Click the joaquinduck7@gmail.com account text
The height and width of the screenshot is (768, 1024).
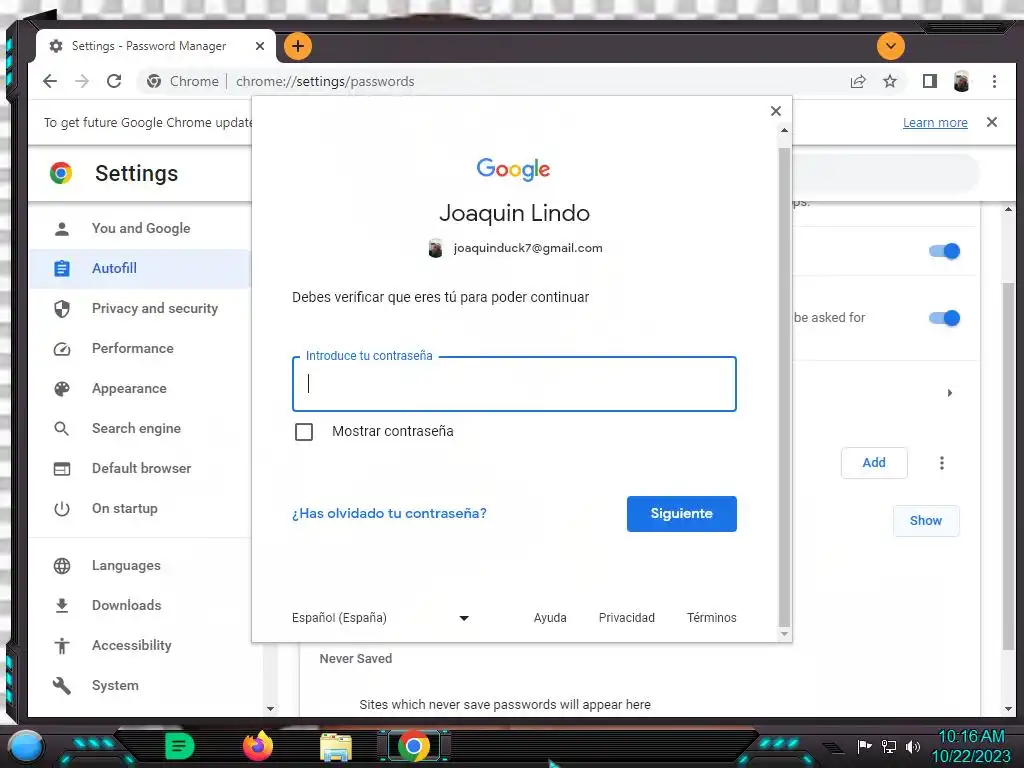coord(528,248)
